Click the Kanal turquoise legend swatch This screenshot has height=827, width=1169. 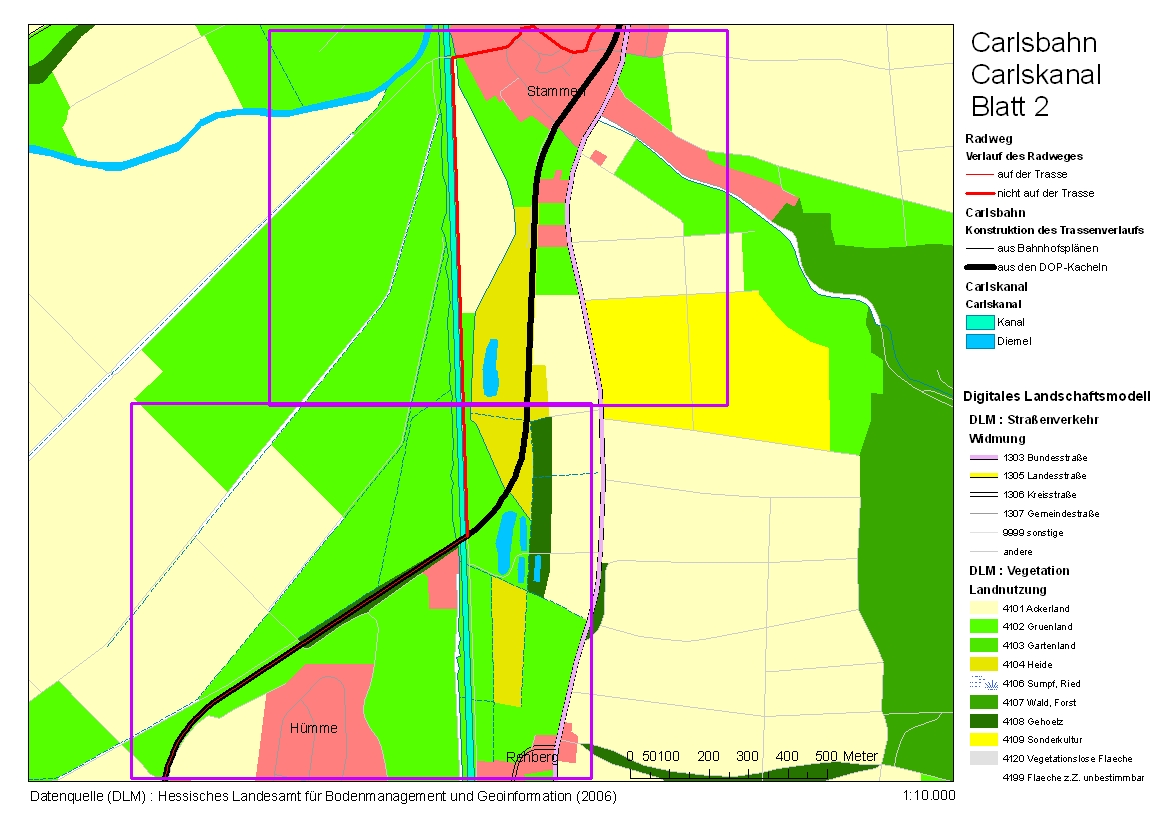coord(980,322)
